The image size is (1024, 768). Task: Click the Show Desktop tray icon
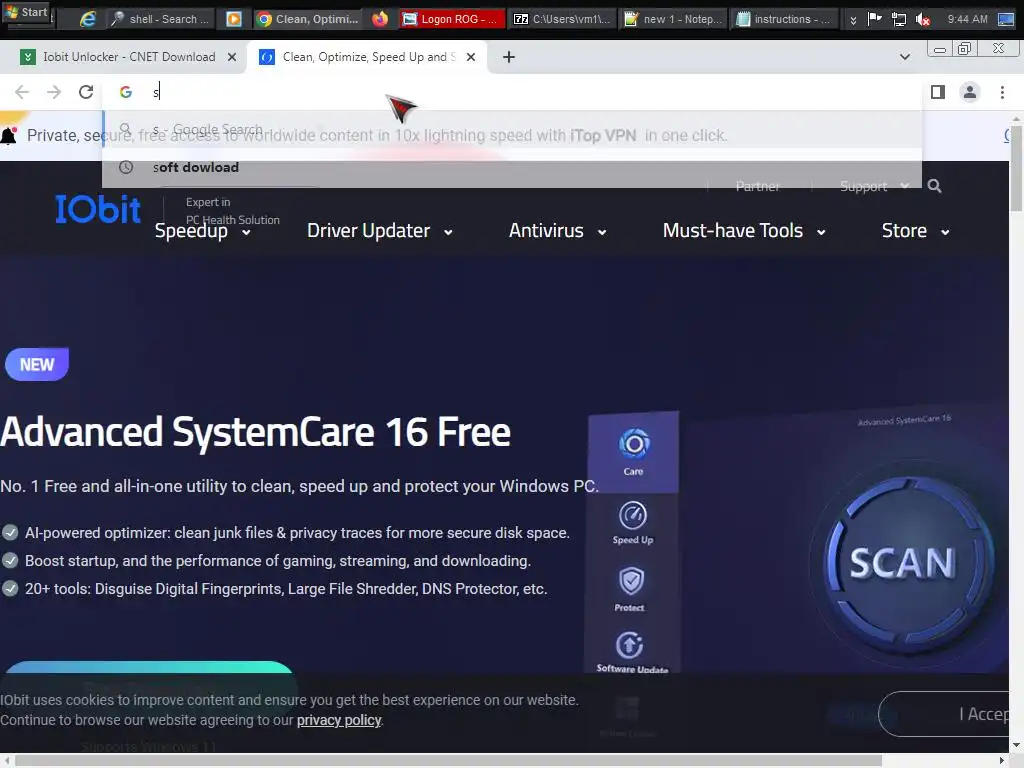(x=1006, y=20)
